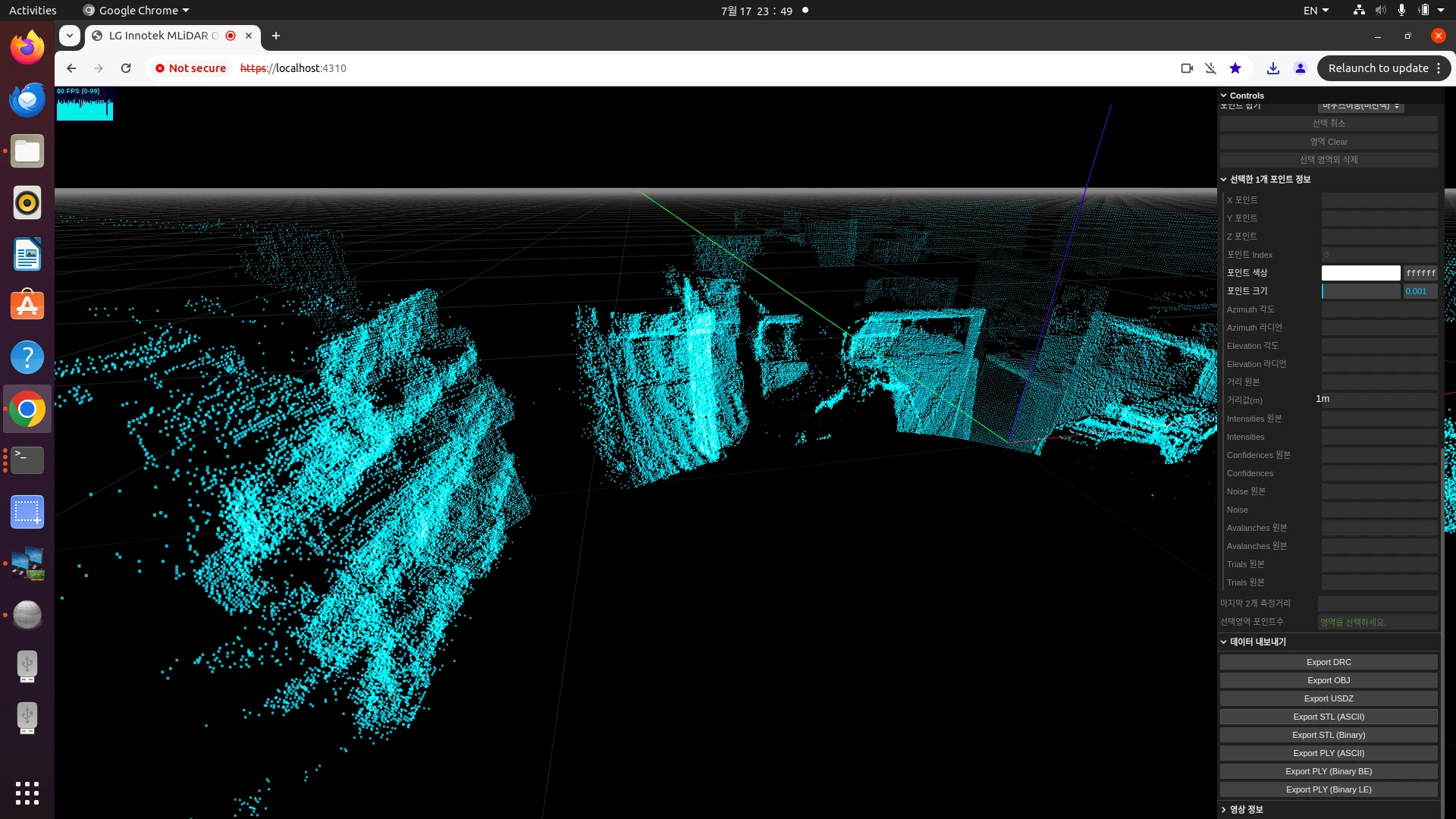Click 영역 Clear button
The width and height of the screenshot is (1456, 819).
[x=1328, y=141]
